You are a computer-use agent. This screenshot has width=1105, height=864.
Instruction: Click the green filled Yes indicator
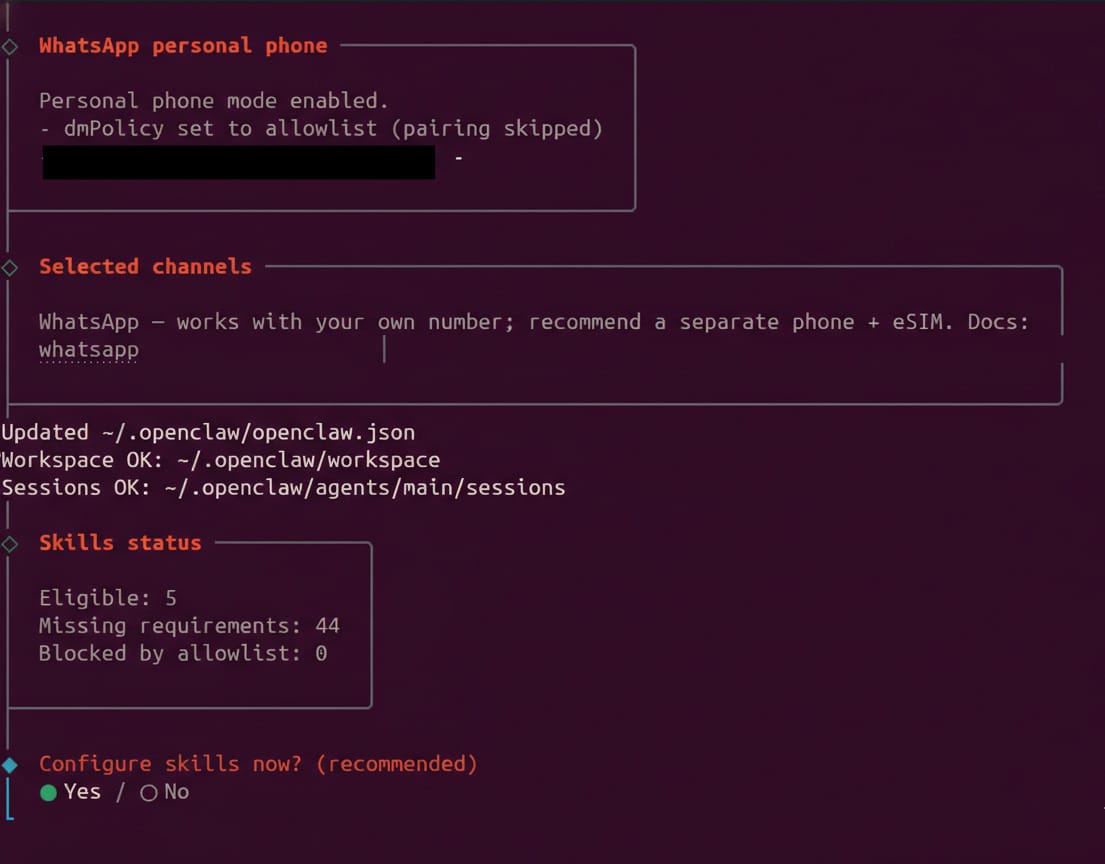click(x=48, y=793)
